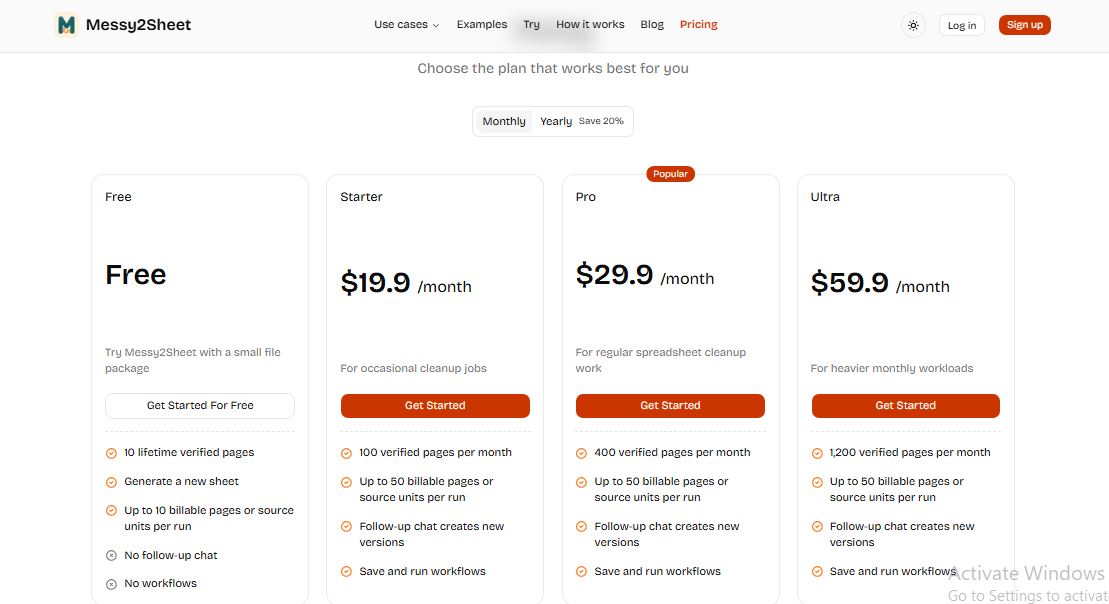Switch billing to Monthly

pyautogui.click(x=504, y=122)
